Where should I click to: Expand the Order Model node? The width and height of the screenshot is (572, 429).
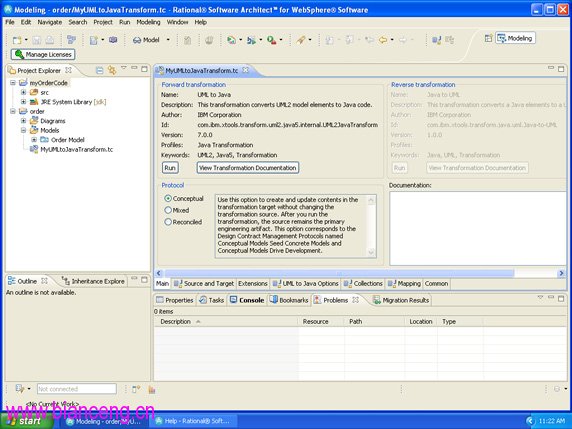(34, 140)
